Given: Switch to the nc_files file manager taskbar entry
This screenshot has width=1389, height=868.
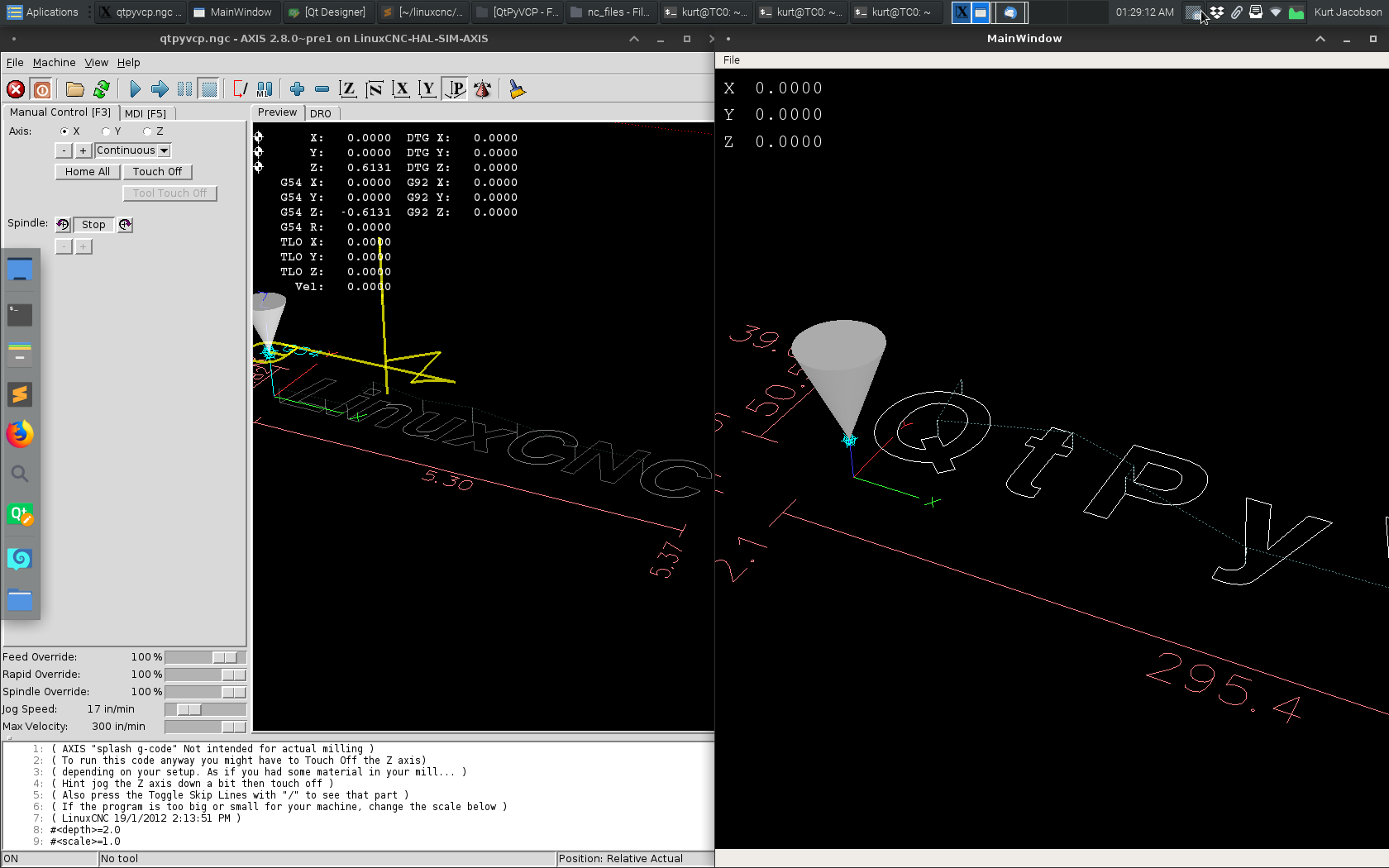Looking at the screenshot, I should tap(610, 12).
